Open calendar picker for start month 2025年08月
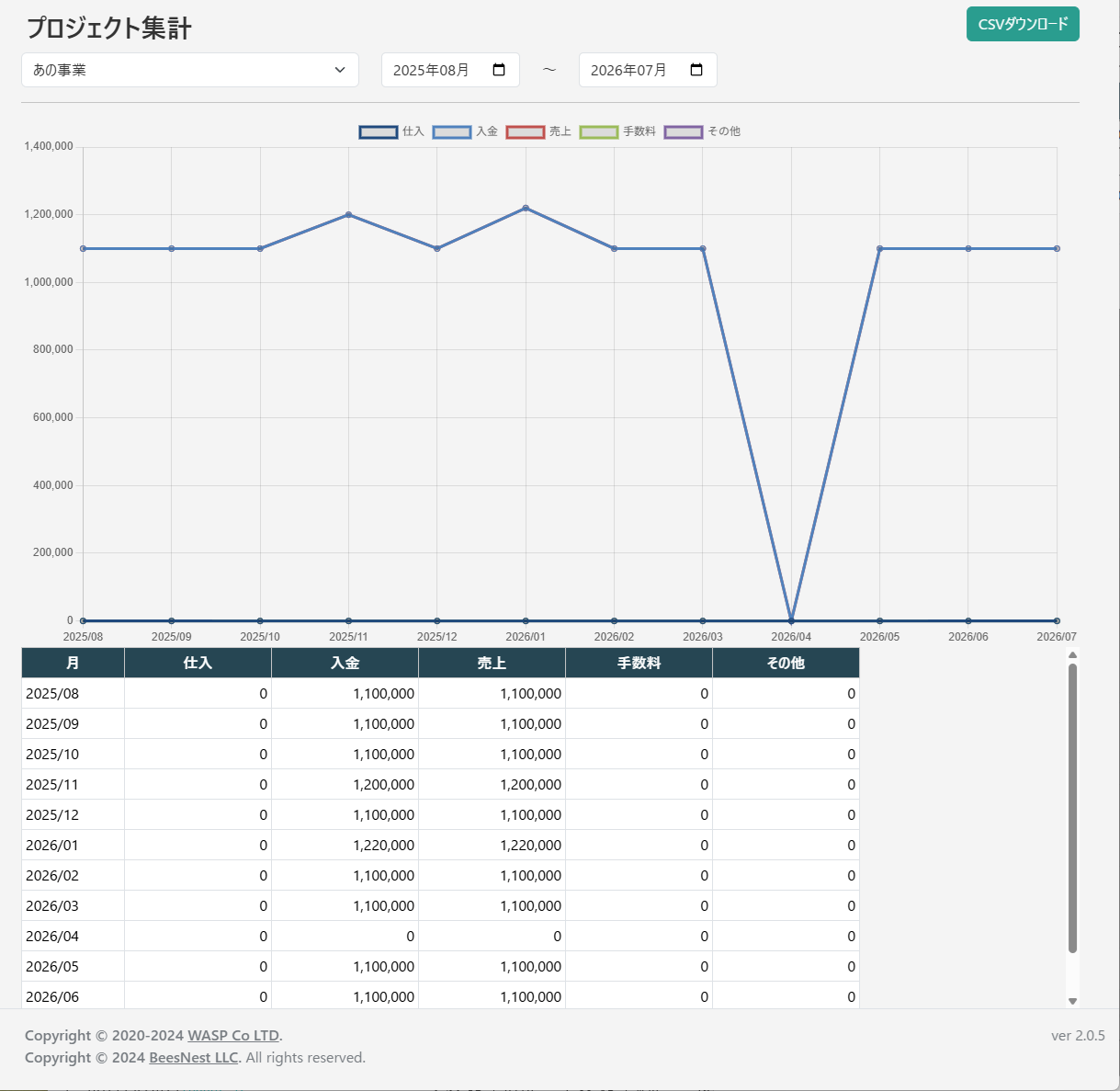Image resolution: width=1120 pixels, height=1091 pixels. coord(499,70)
